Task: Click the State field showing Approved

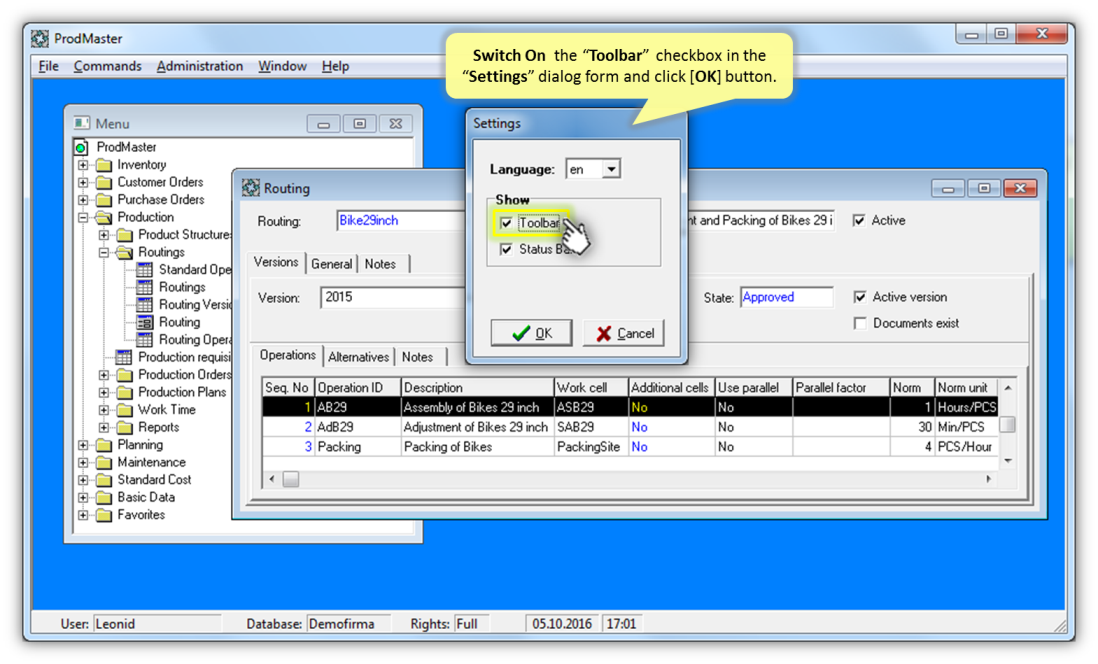Action: click(x=786, y=297)
